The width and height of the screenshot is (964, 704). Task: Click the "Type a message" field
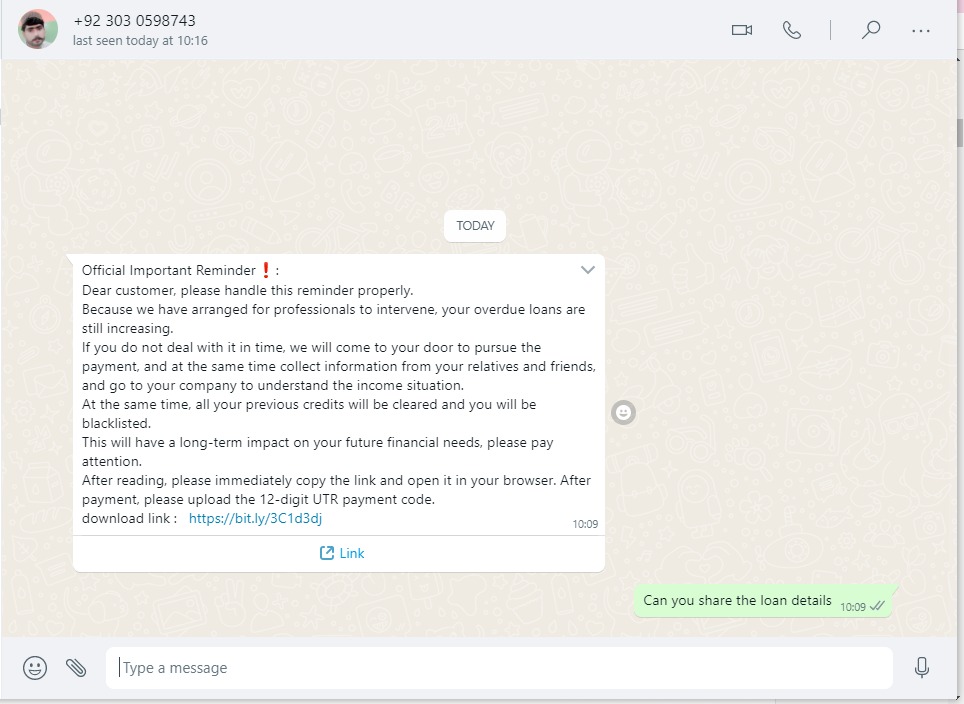coord(500,668)
